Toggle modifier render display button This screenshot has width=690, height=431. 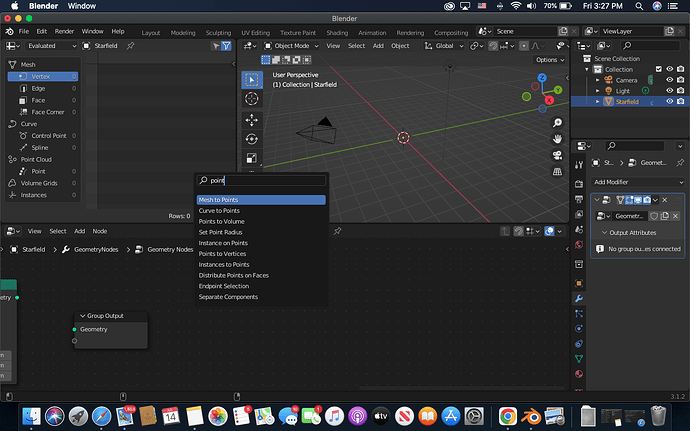click(x=646, y=200)
